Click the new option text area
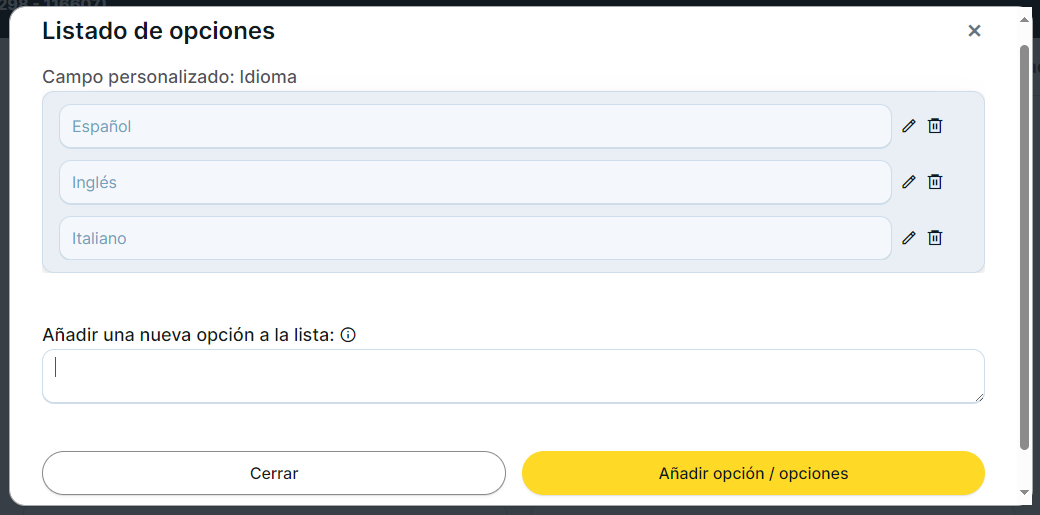 pyautogui.click(x=513, y=376)
